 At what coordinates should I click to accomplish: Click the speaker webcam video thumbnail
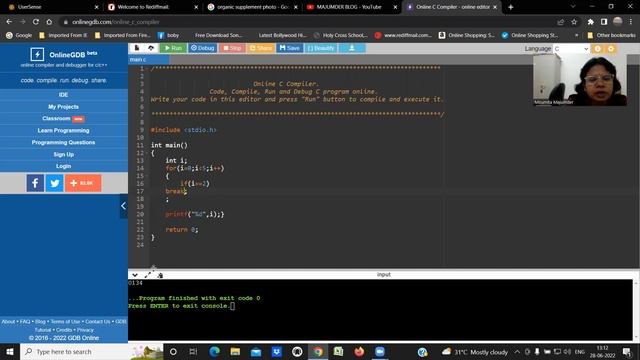point(580,80)
